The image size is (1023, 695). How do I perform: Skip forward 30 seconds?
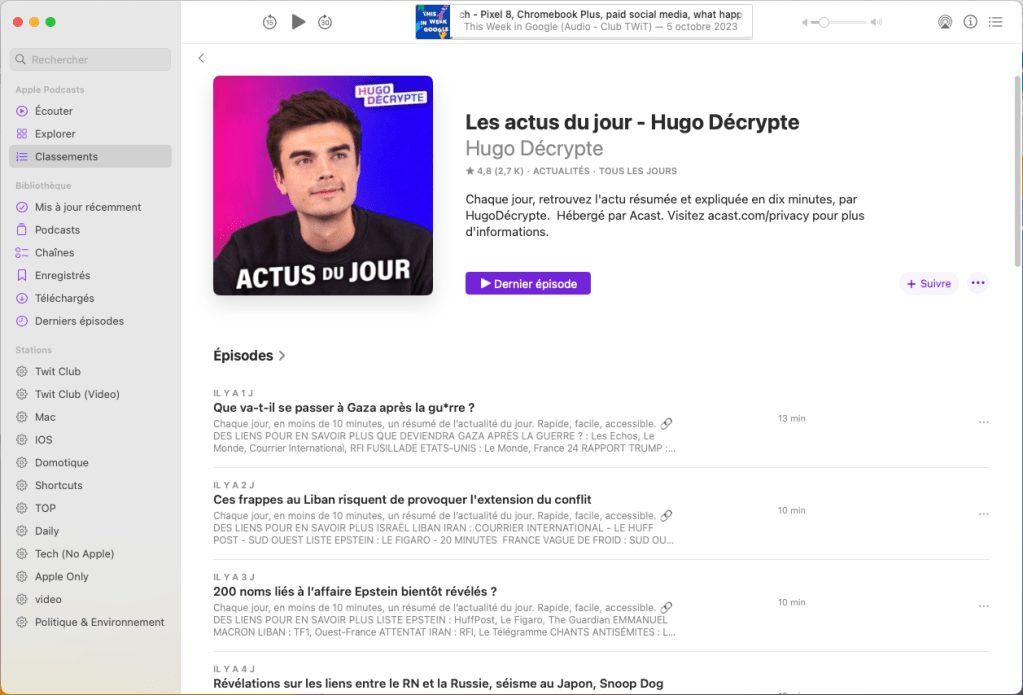325,22
